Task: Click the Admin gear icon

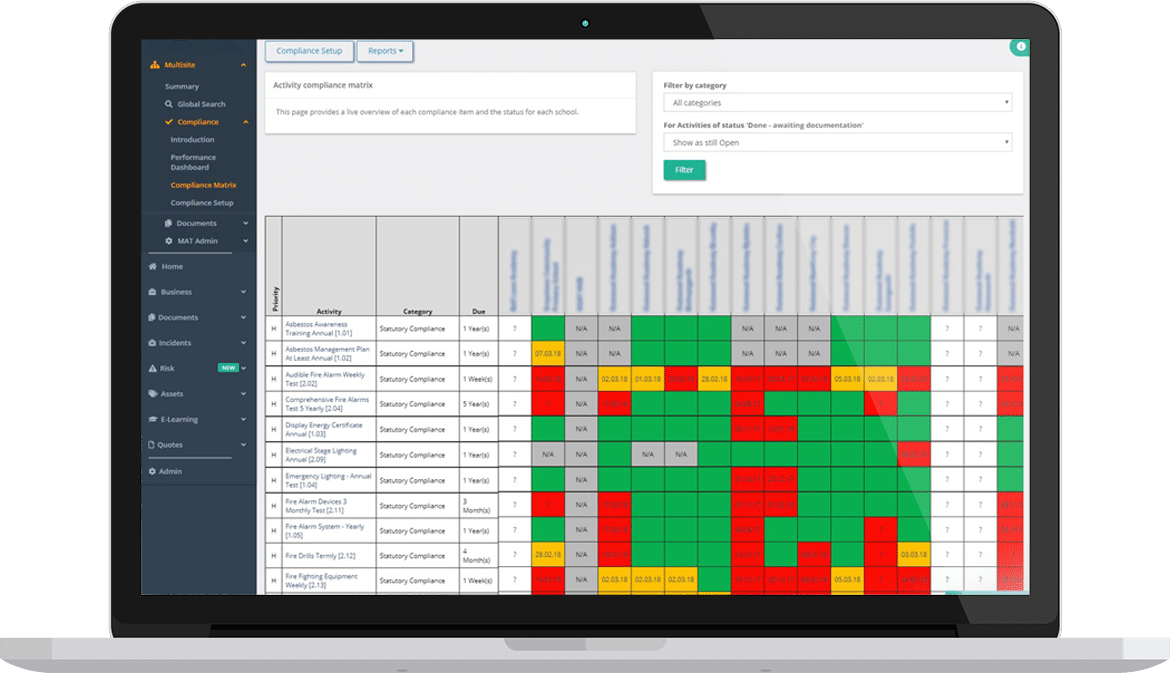Action: 153,471
